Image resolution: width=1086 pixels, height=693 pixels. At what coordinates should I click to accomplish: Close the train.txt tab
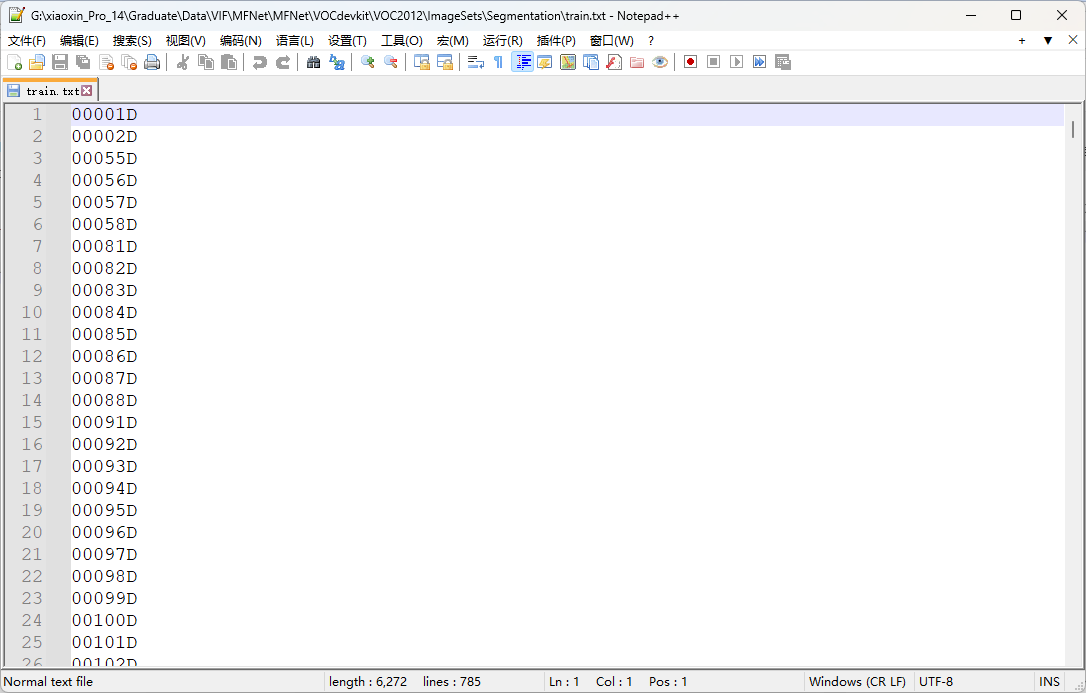click(x=87, y=91)
